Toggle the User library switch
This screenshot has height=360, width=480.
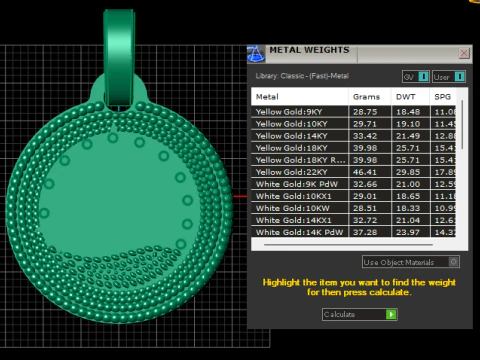(x=449, y=77)
